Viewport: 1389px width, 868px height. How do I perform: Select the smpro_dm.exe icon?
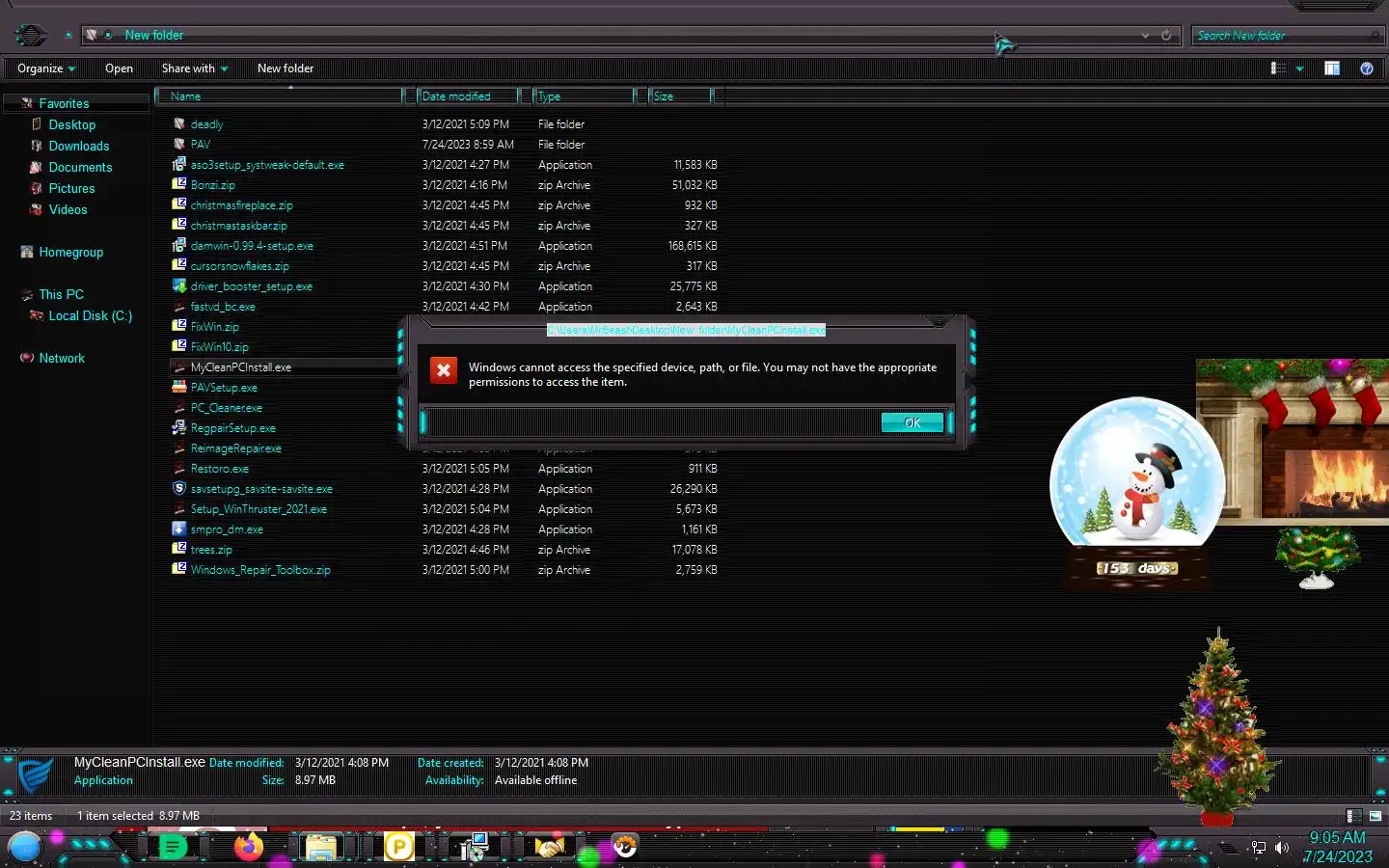tap(178, 529)
